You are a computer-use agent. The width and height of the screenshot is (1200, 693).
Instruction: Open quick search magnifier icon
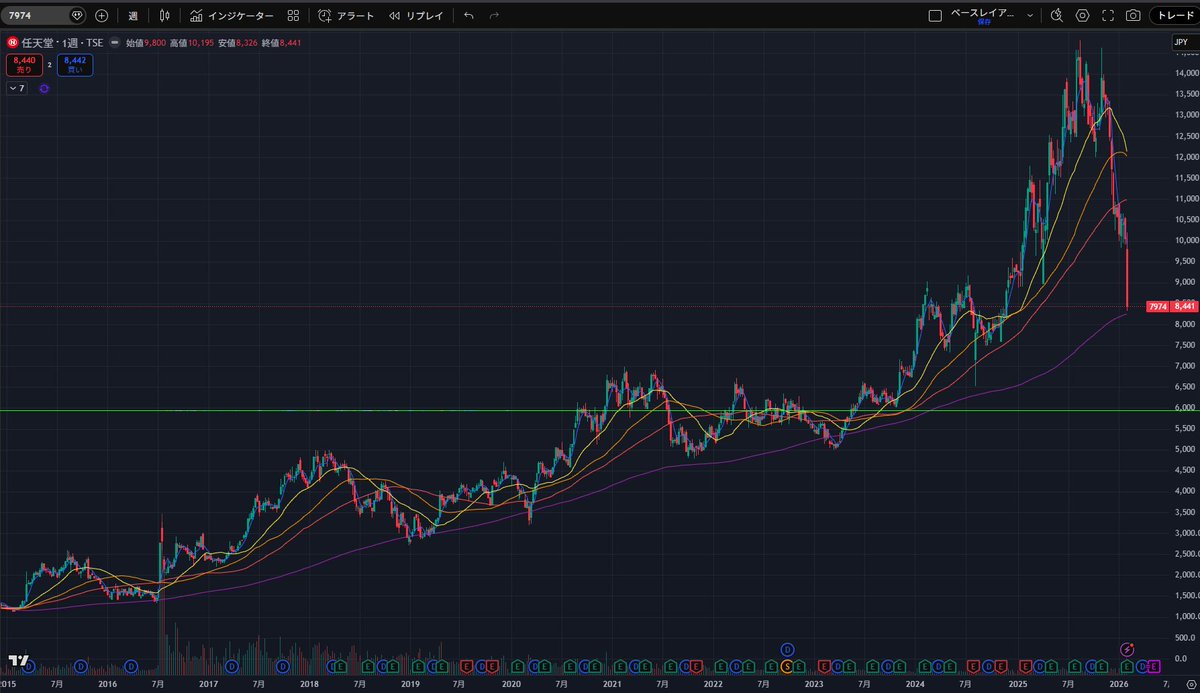tap(1057, 16)
